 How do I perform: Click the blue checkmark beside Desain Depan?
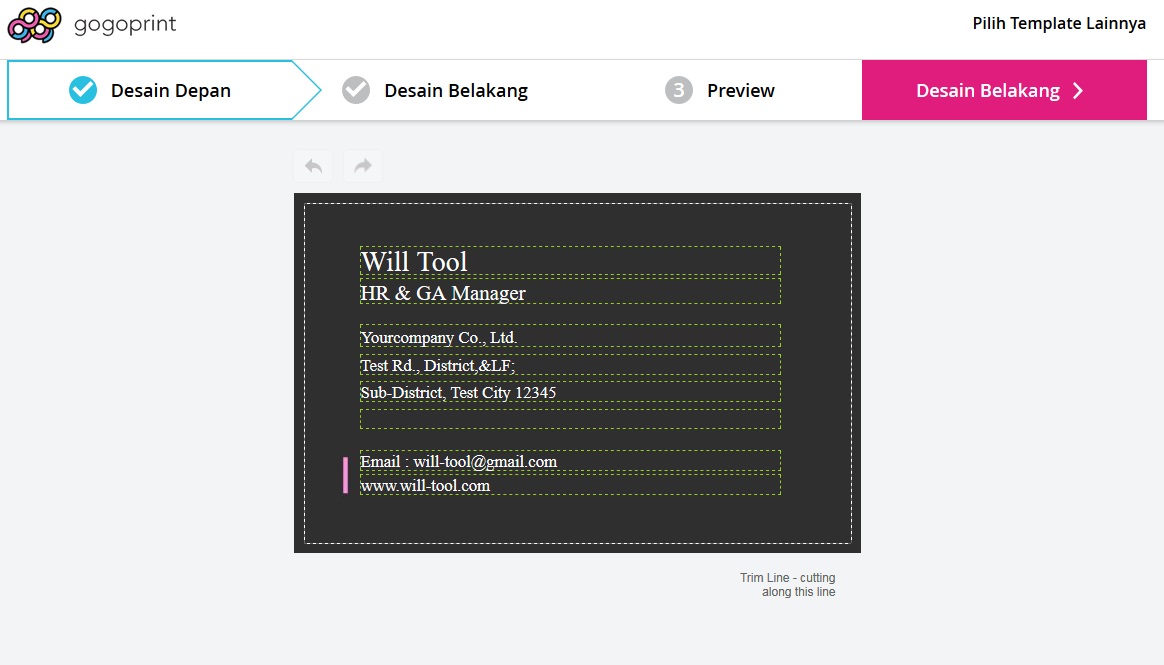pyautogui.click(x=83, y=91)
